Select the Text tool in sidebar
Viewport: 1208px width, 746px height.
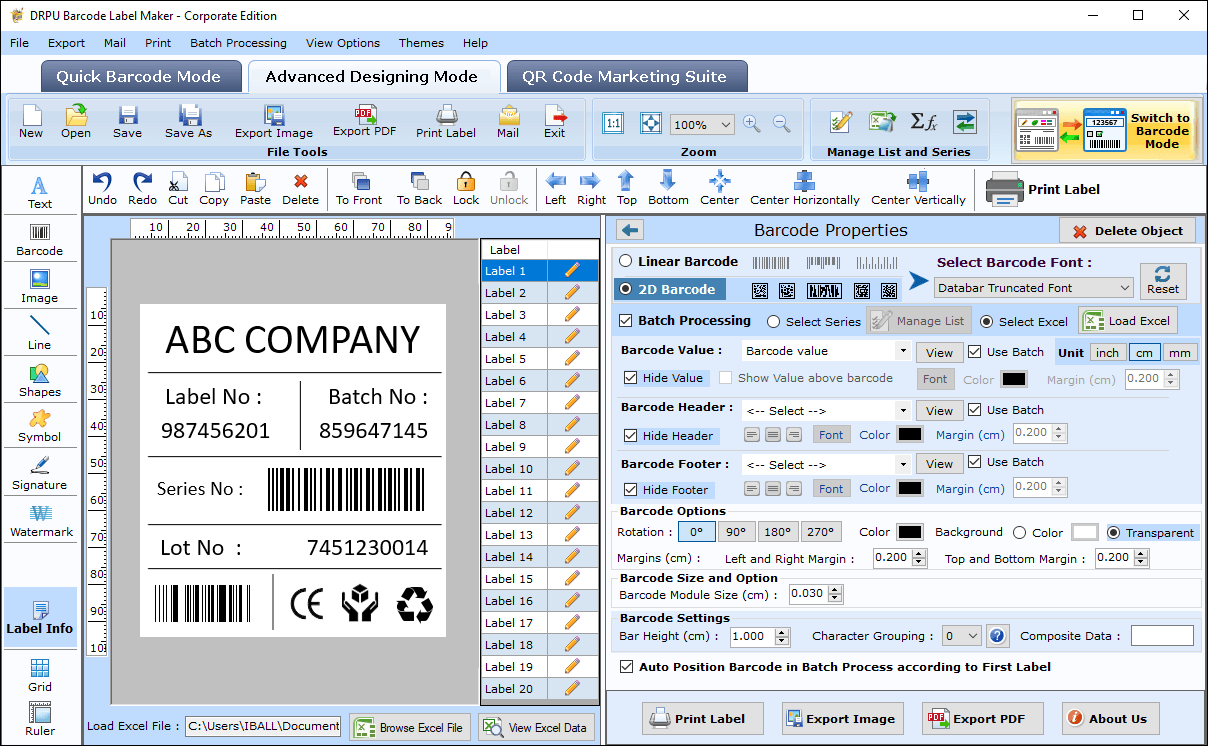tap(40, 192)
